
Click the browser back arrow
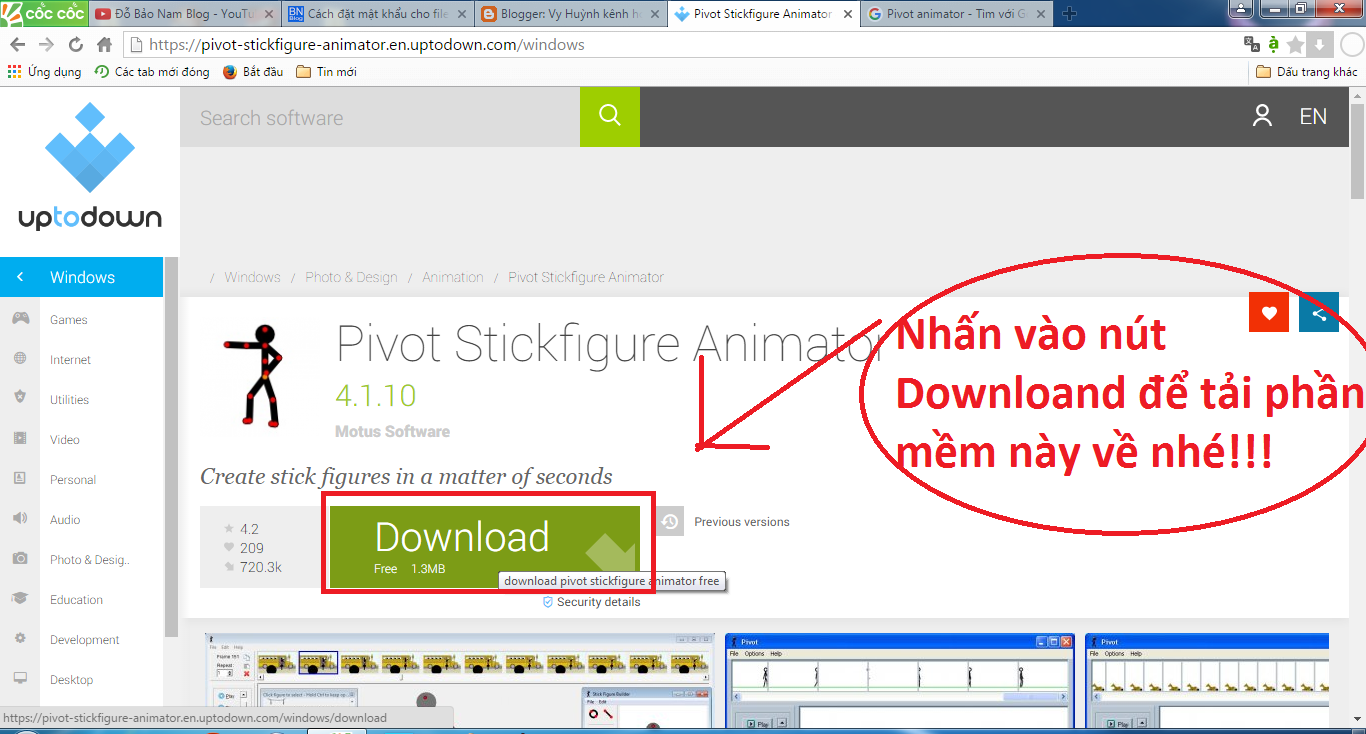[x=18, y=45]
